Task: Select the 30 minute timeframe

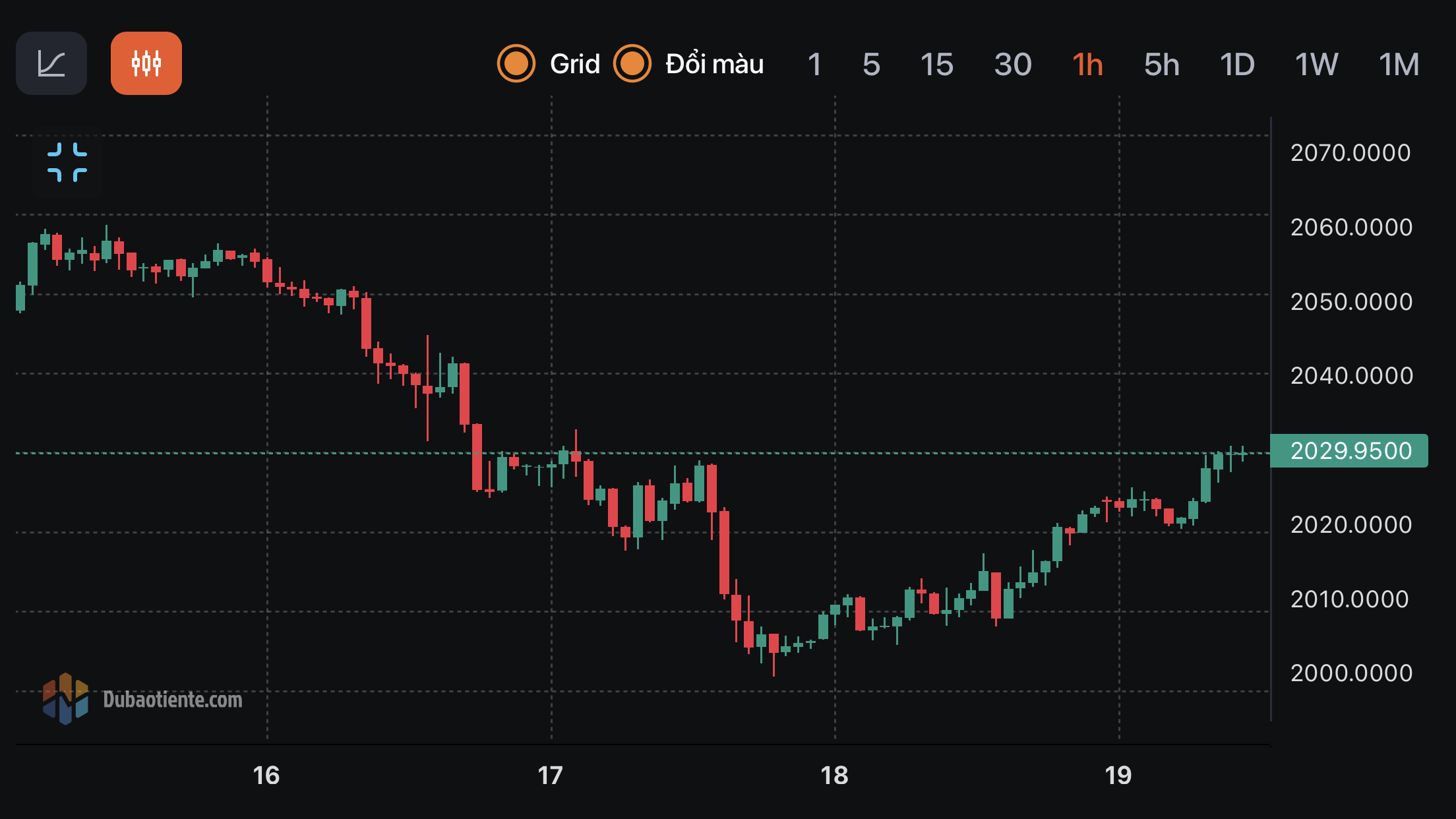Action: 1013,65
